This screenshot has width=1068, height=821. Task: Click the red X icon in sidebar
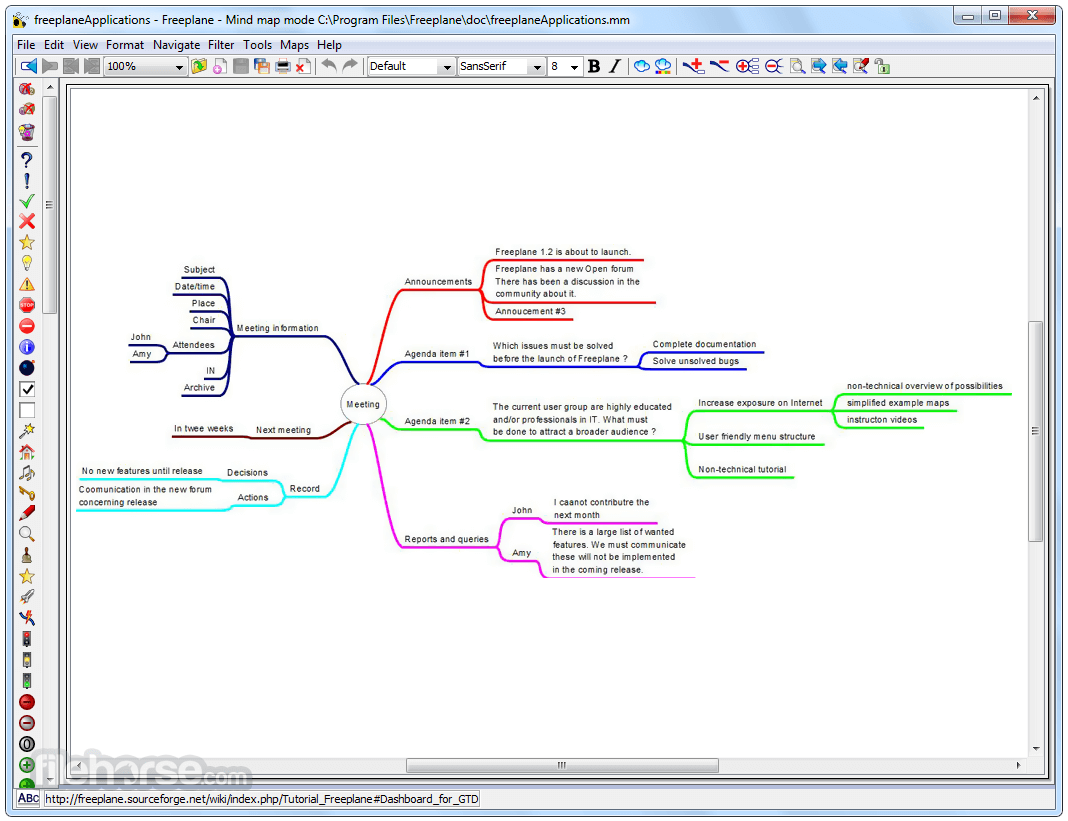coord(27,221)
